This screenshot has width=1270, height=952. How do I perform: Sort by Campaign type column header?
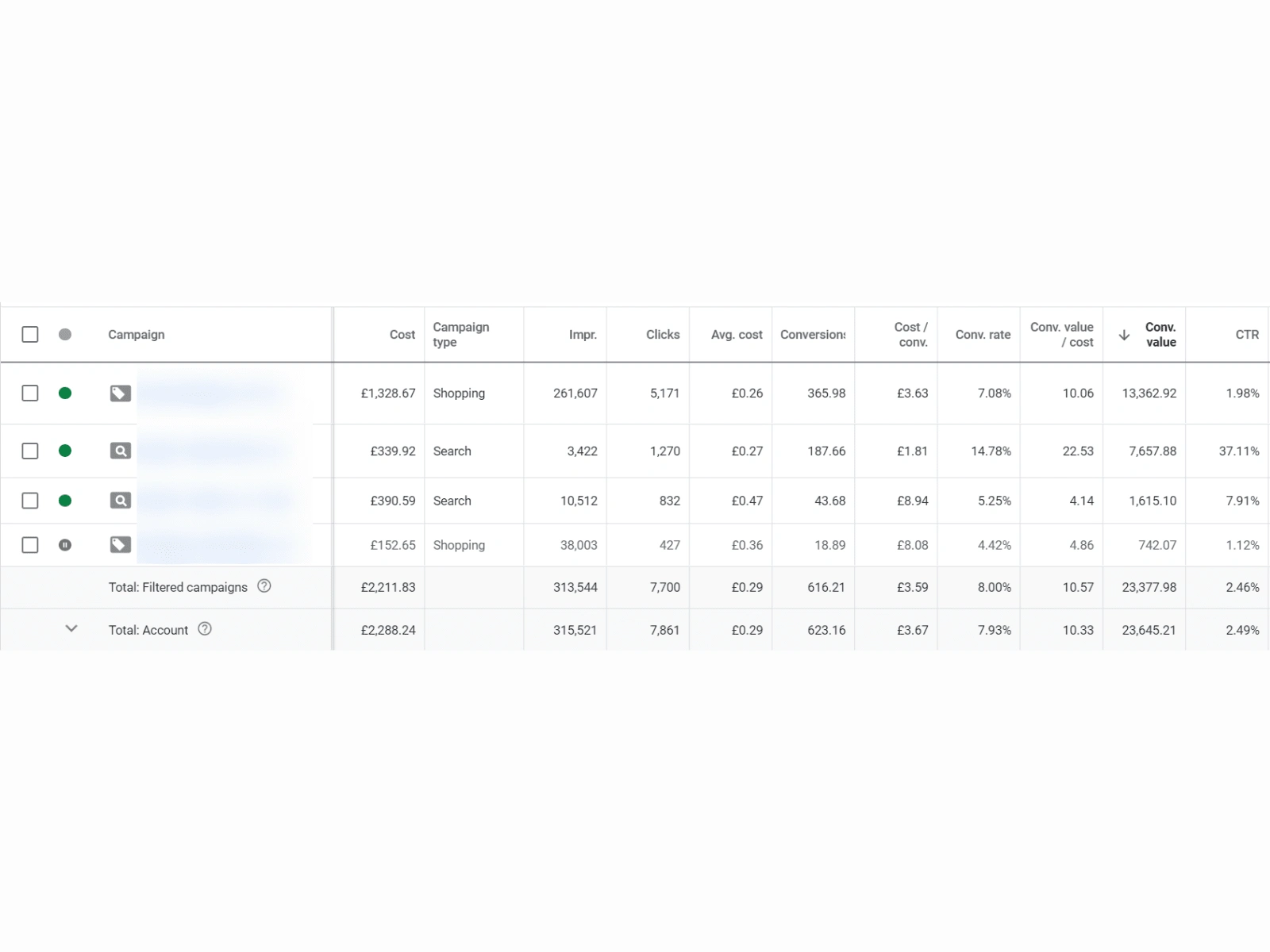pos(461,335)
